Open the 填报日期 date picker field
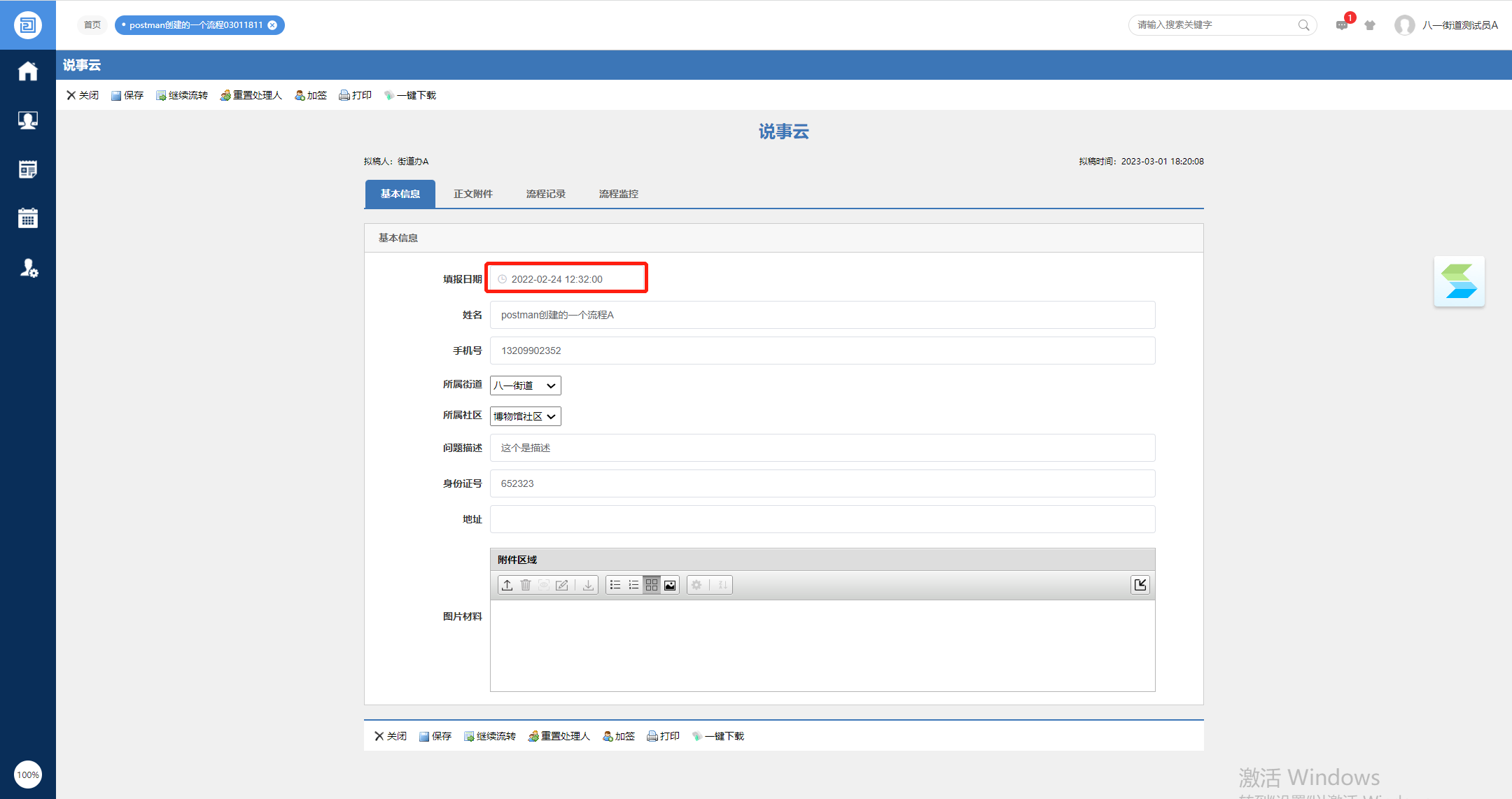 click(x=567, y=279)
